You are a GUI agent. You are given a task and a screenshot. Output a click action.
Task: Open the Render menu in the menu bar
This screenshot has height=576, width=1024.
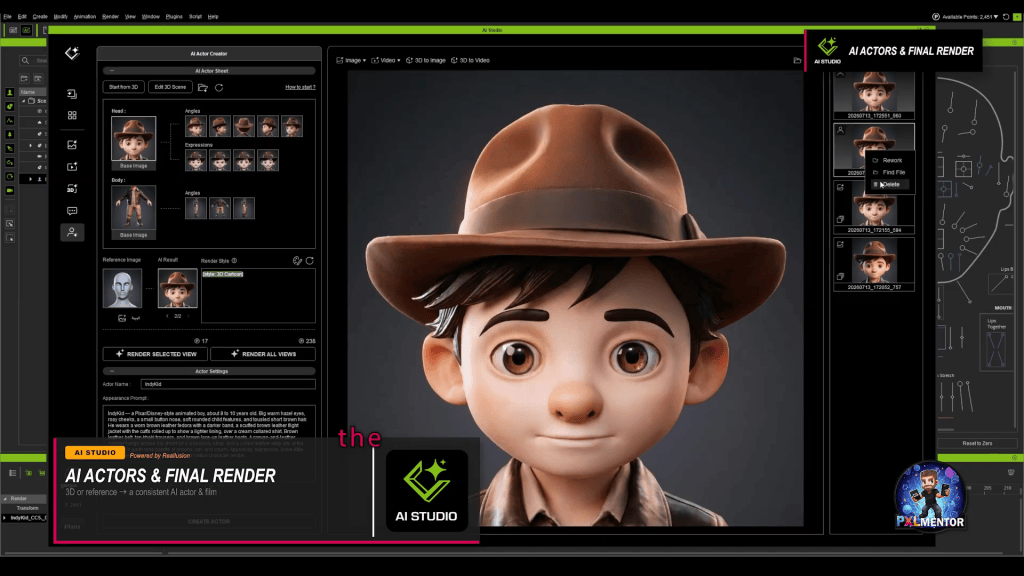click(x=110, y=16)
